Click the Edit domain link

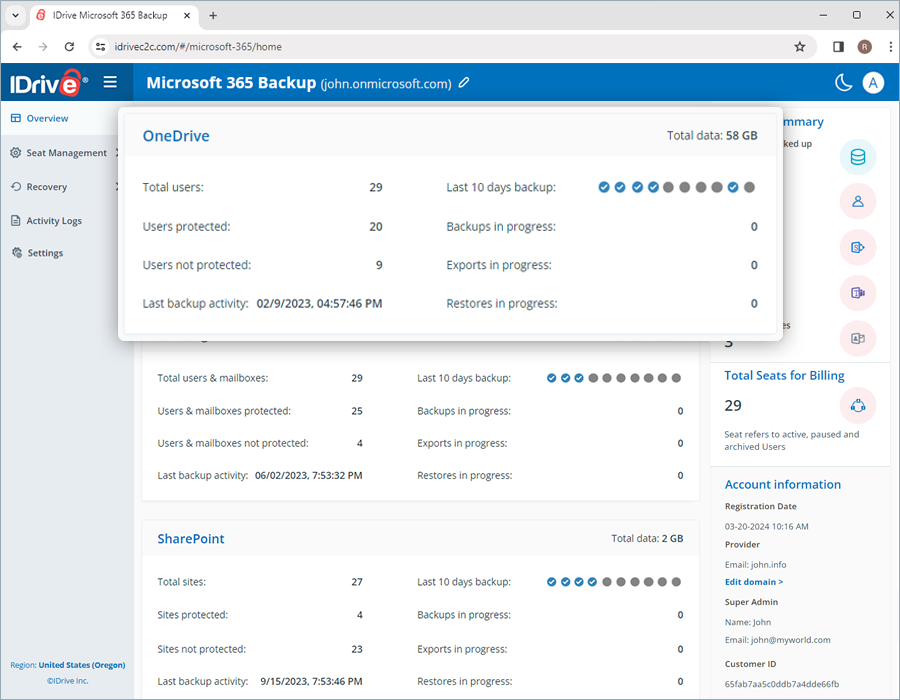pos(754,582)
